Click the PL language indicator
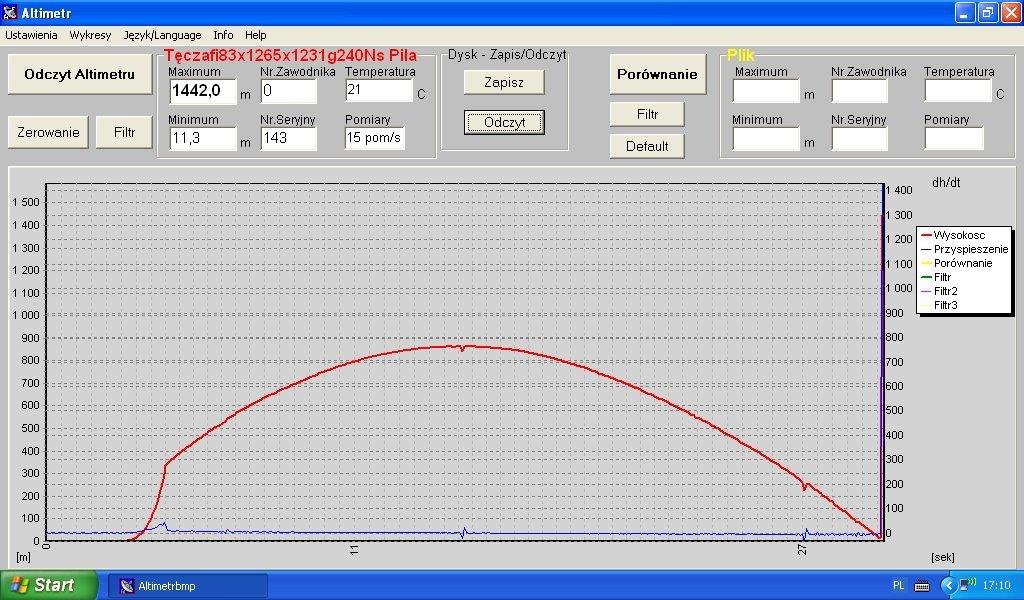This screenshot has height=600, width=1024. click(898, 585)
